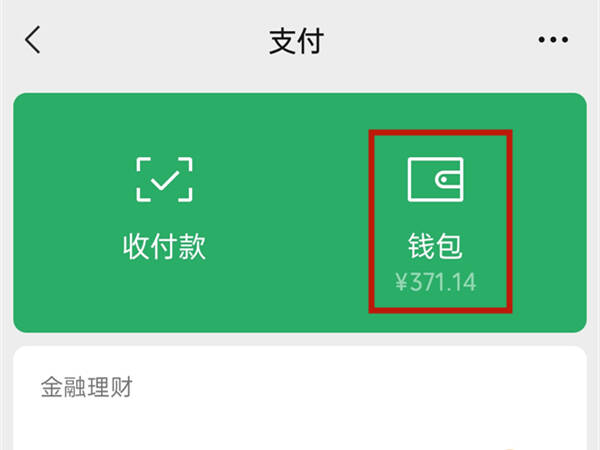This screenshot has height=450, width=600.
Task: Tap the green card between 收付款 and 钱包
Action: coord(287,214)
